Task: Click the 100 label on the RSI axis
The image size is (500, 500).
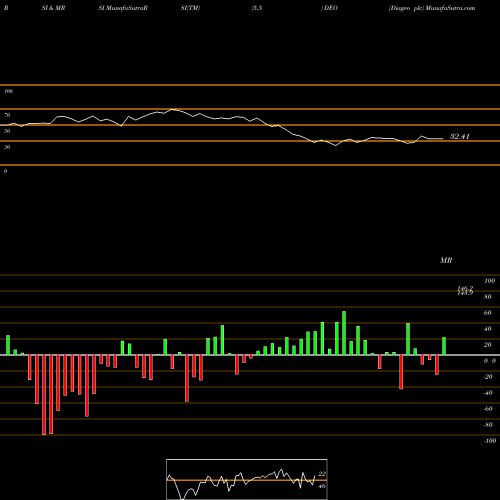Action: (8, 91)
